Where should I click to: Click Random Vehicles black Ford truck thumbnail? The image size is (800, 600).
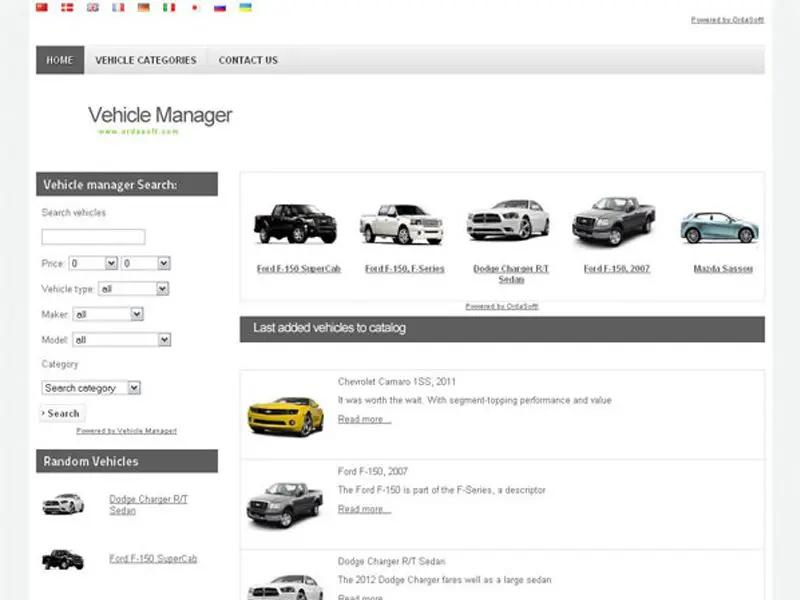tap(63, 560)
